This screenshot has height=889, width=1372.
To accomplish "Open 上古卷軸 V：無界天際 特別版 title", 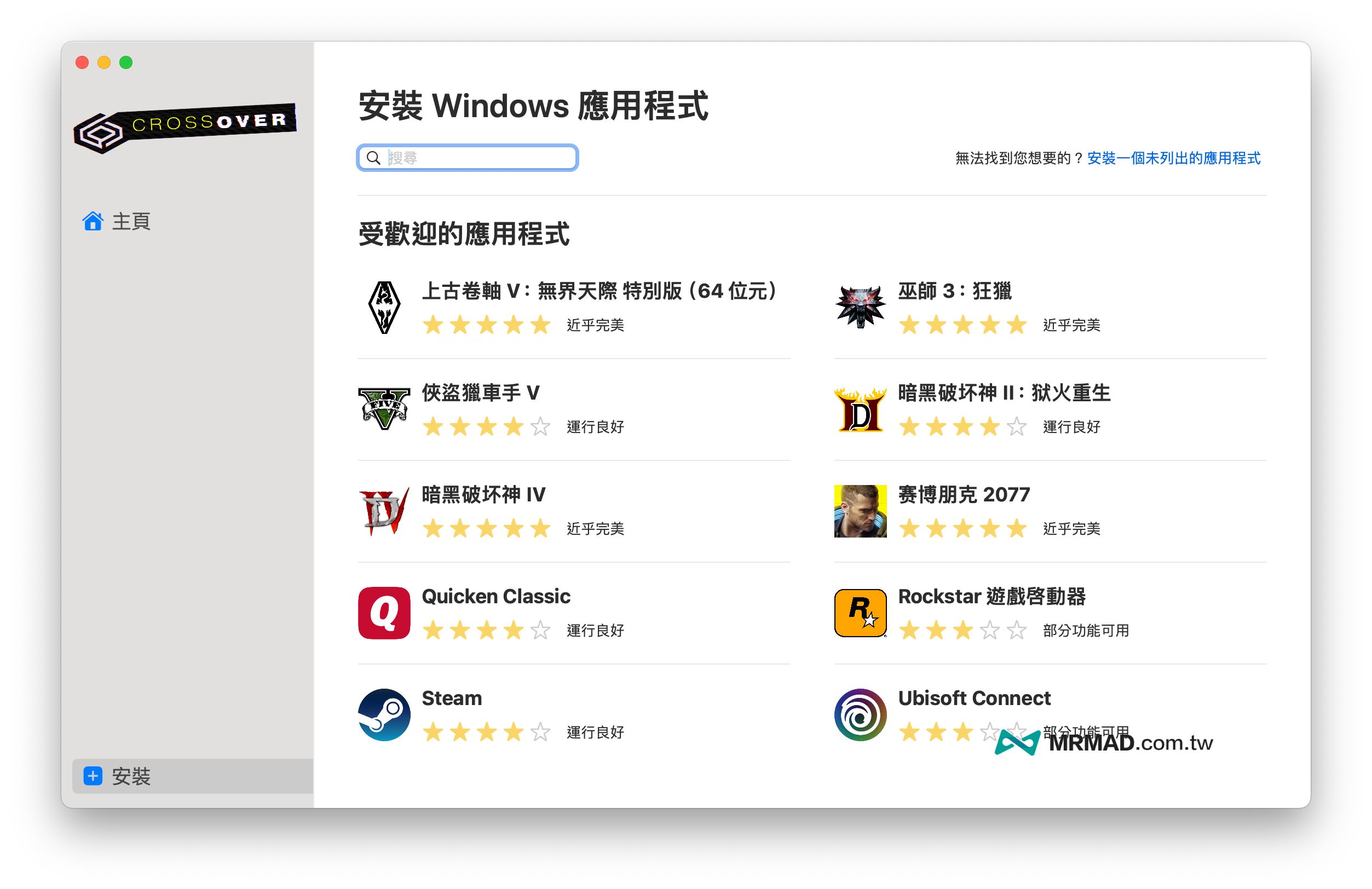I will click(600, 291).
